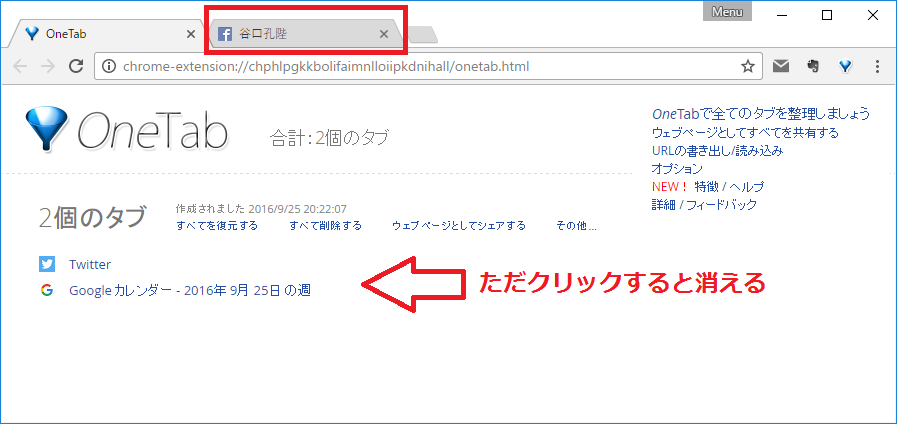Click the OneTab extension funnel icon
This screenshot has height=424, width=897.
click(x=845, y=67)
